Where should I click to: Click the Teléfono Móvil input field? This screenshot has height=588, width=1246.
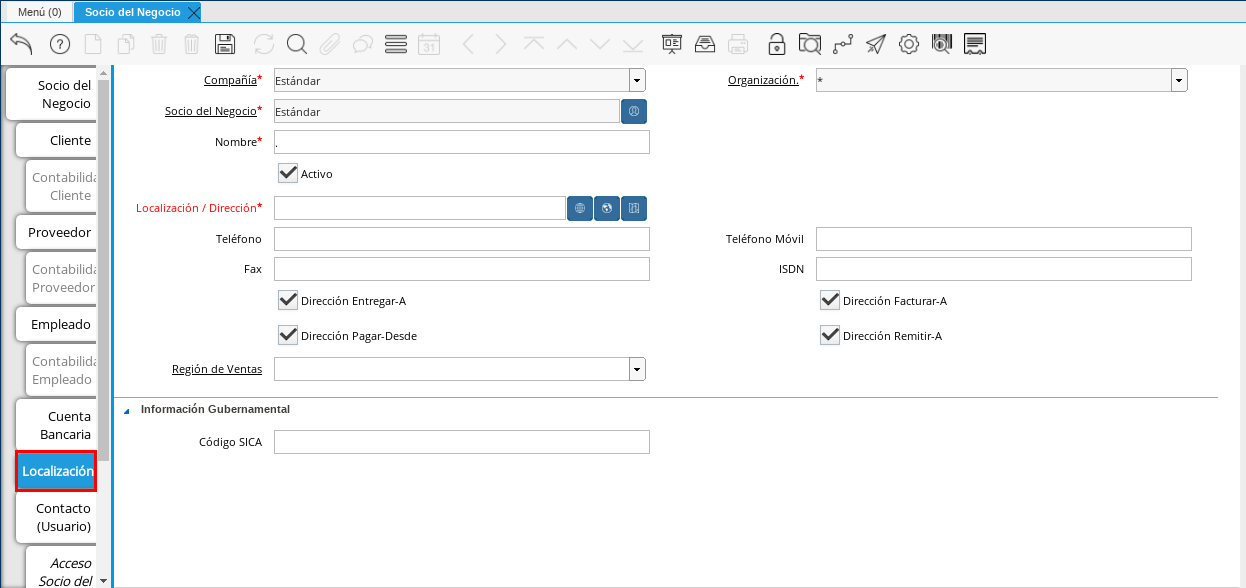(x=1004, y=239)
